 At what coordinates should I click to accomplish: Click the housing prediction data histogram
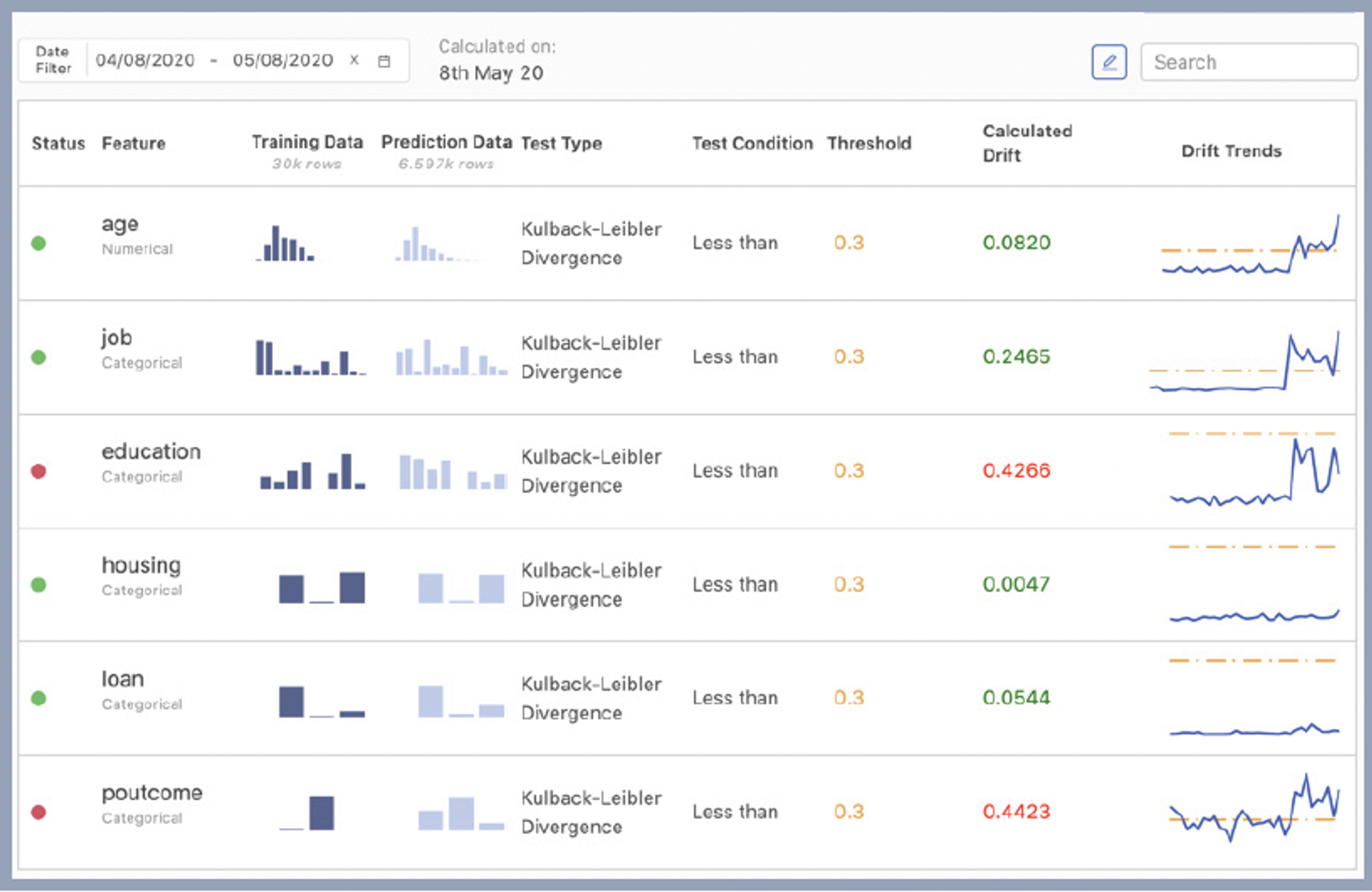pyautogui.click(x=461, y=588)
